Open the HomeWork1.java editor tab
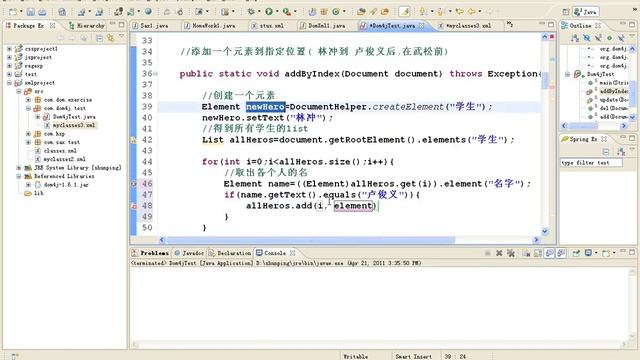 coord(209,25)
